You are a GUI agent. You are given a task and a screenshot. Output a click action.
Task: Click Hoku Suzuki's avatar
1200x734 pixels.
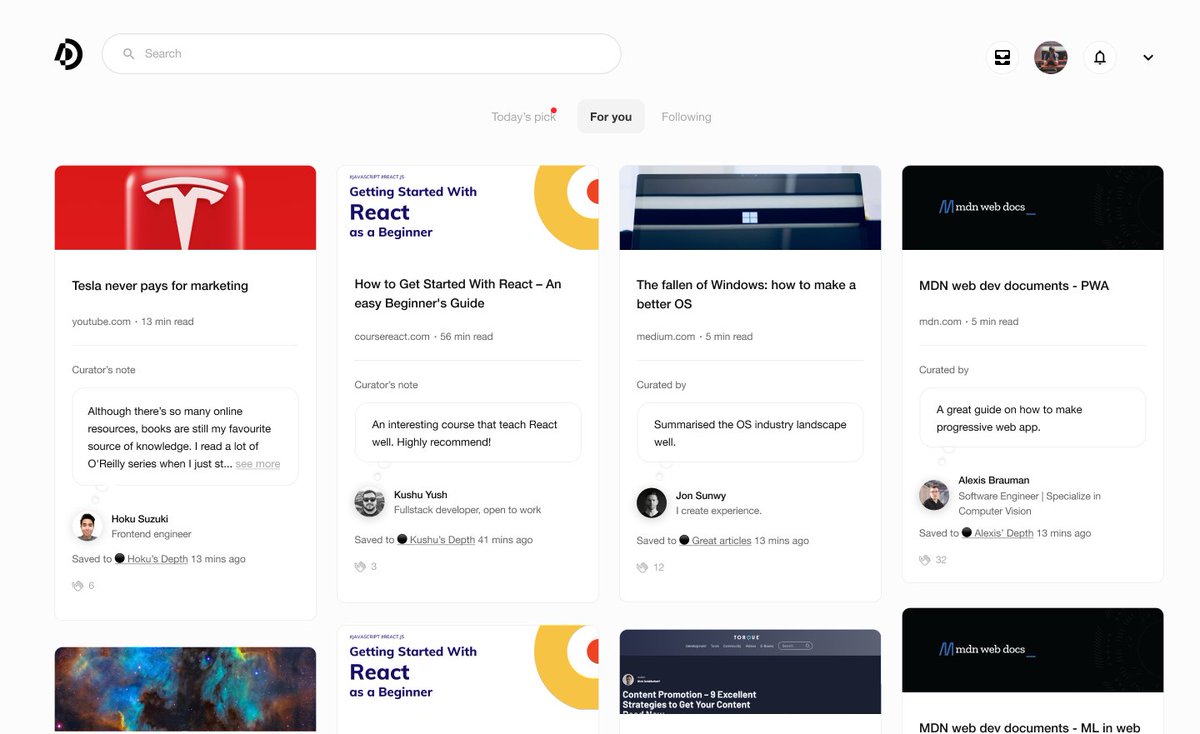(x=87, y=526)
